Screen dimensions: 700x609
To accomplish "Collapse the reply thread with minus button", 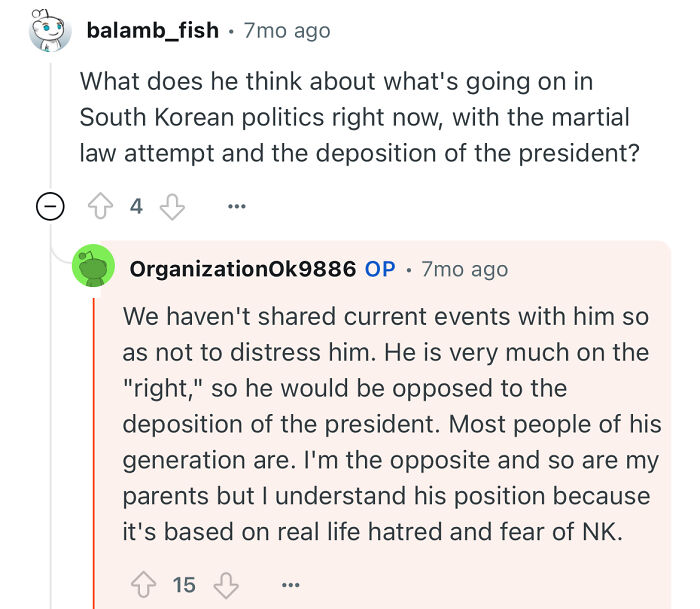I will 50,207.
